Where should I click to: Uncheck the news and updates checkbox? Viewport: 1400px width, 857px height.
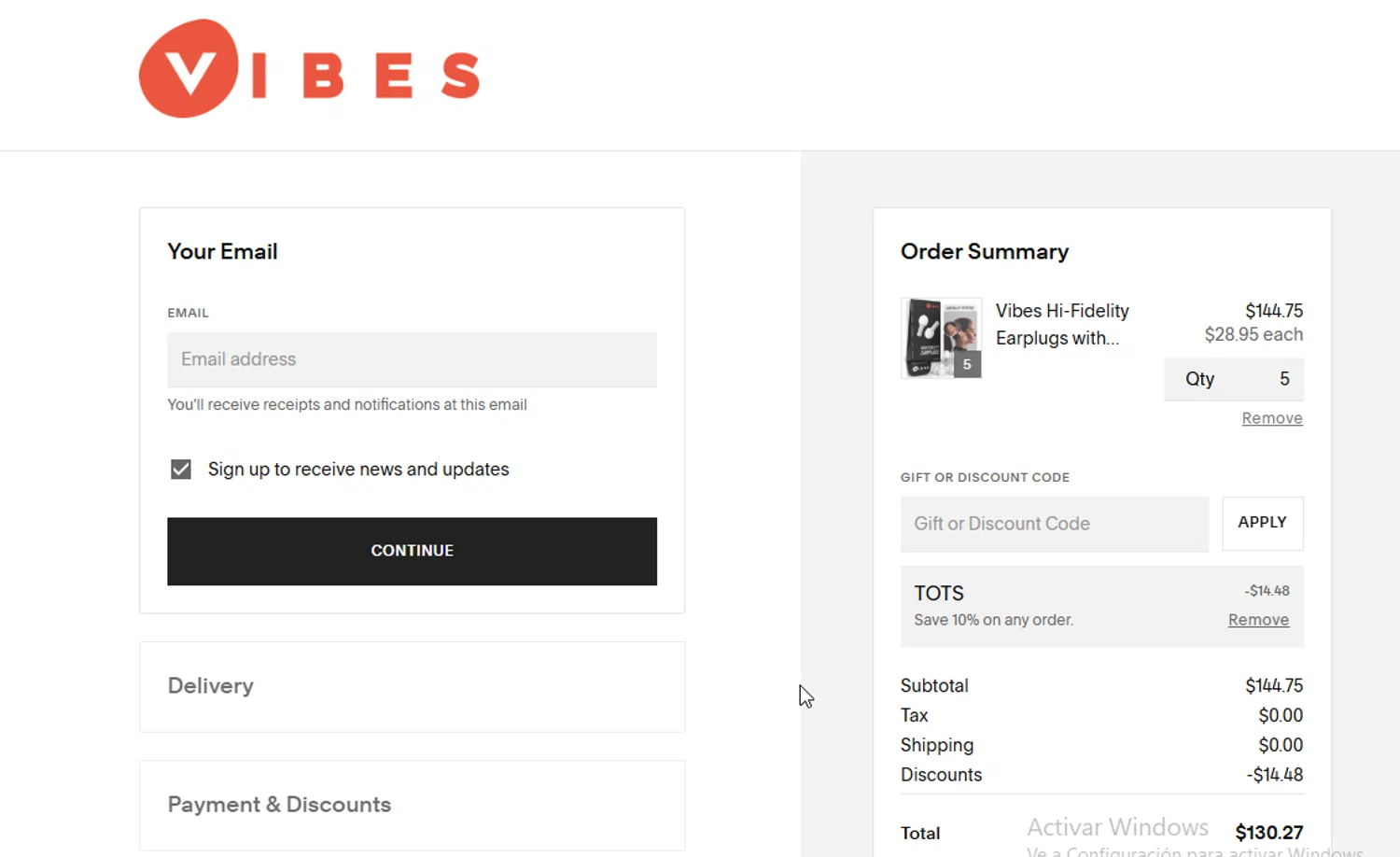[x=181, y=469]
